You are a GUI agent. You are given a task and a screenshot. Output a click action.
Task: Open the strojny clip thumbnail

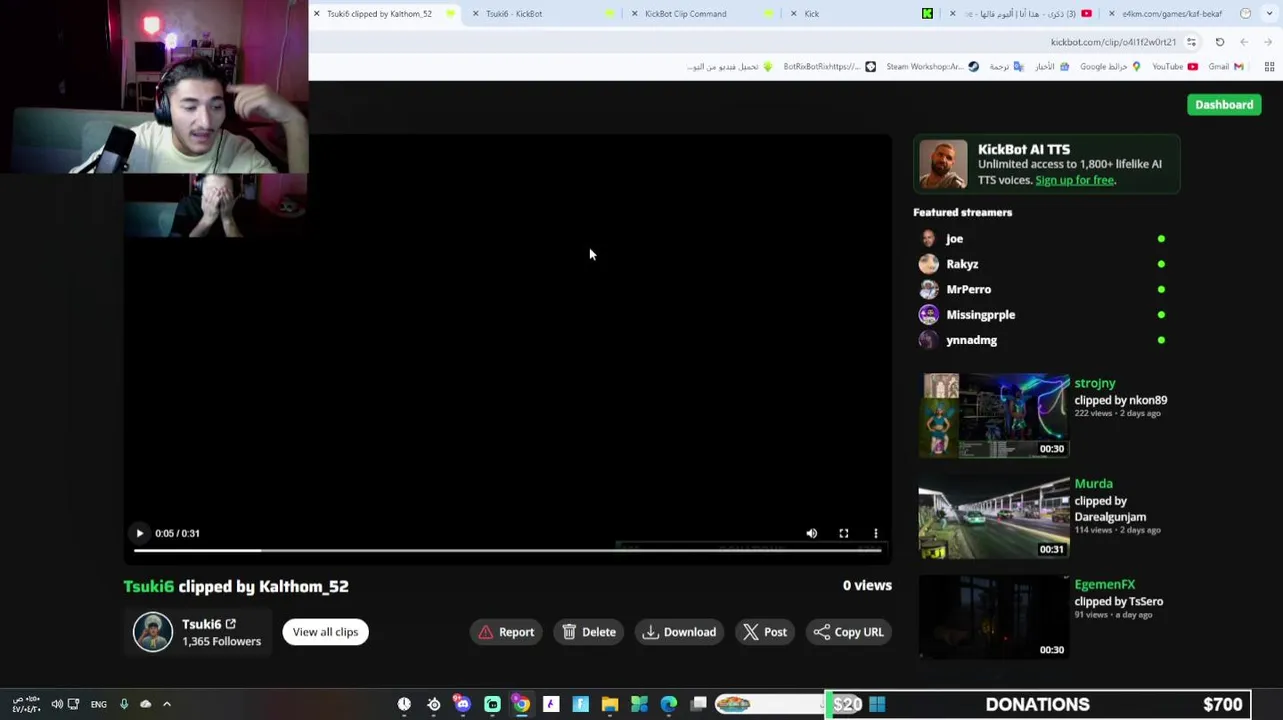tap(994, 416)
